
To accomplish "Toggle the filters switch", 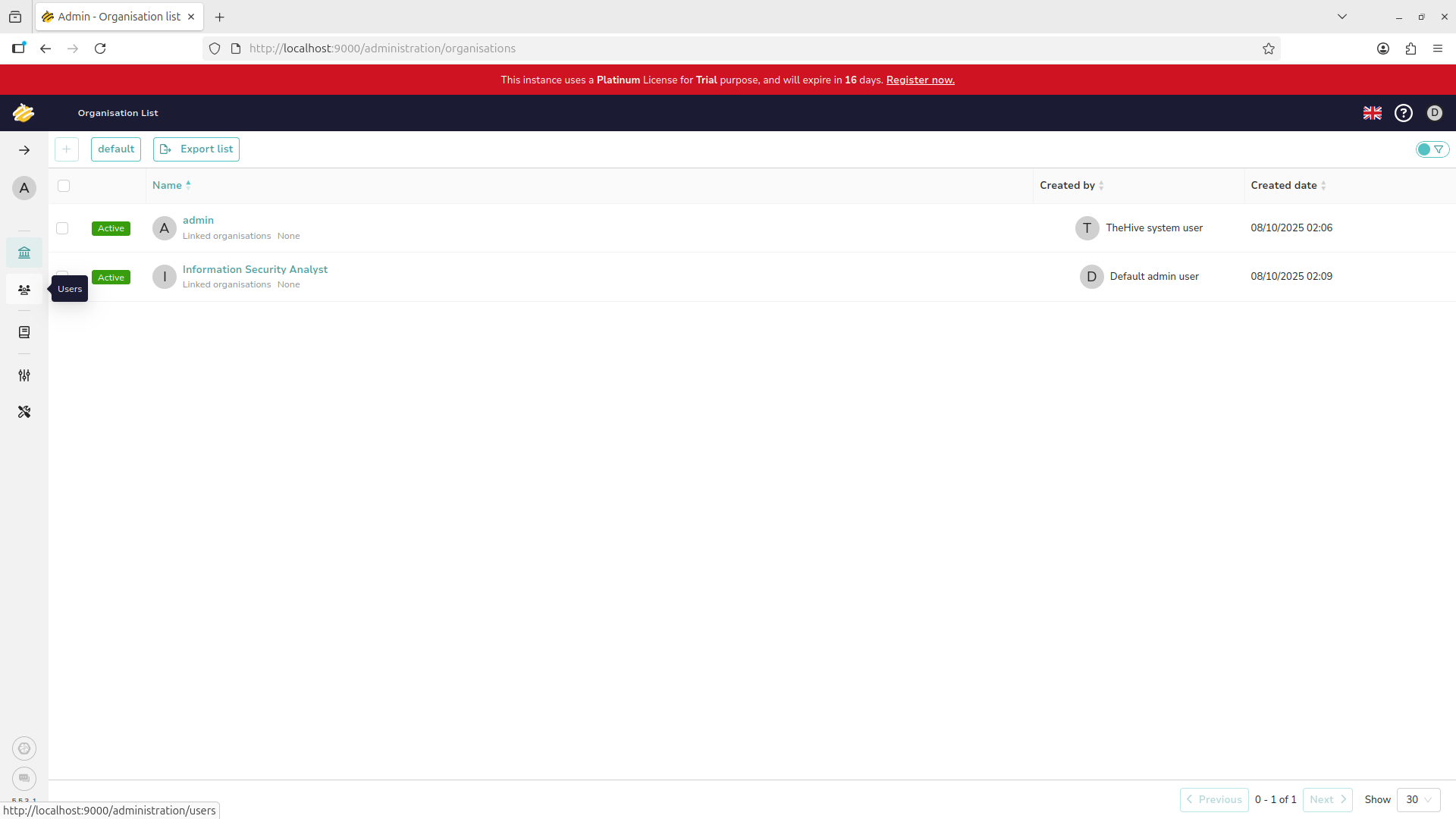I will pos(1432,149).
